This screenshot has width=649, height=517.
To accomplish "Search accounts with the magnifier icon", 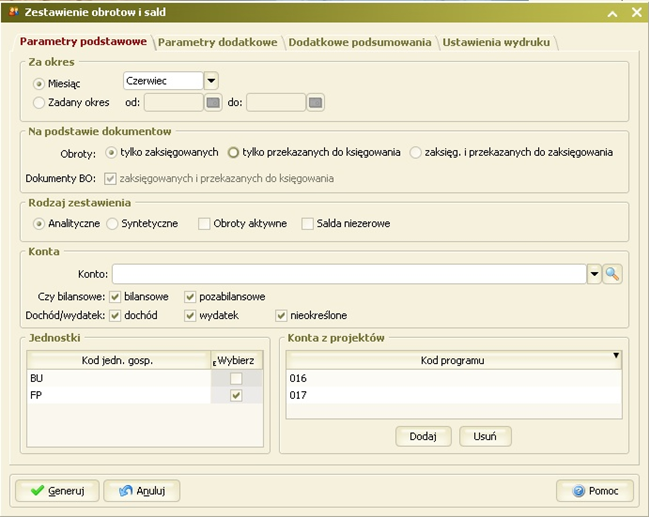I will coord(612,274).
